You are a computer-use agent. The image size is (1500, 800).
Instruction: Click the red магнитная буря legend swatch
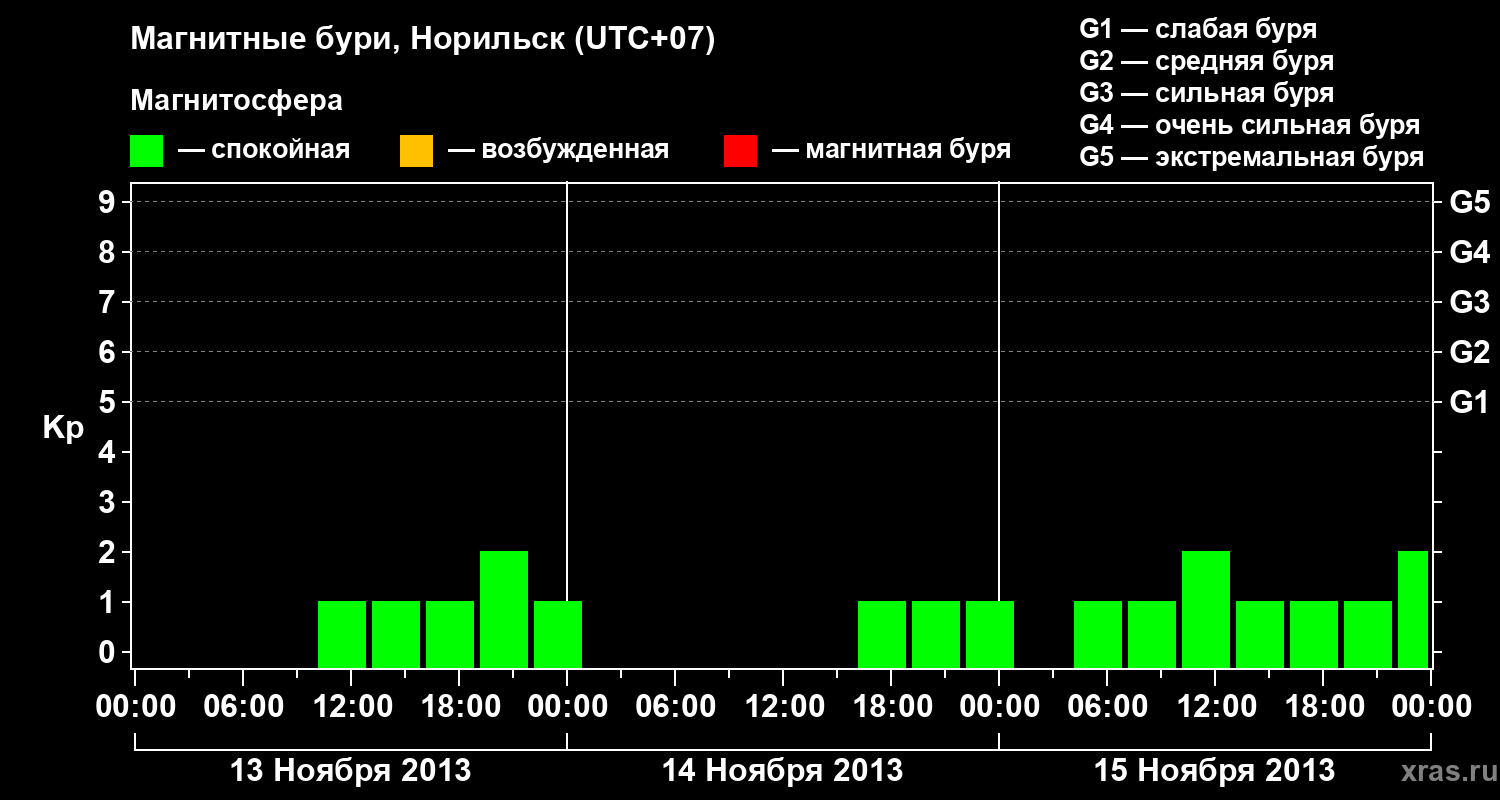(x=740, y=151)
